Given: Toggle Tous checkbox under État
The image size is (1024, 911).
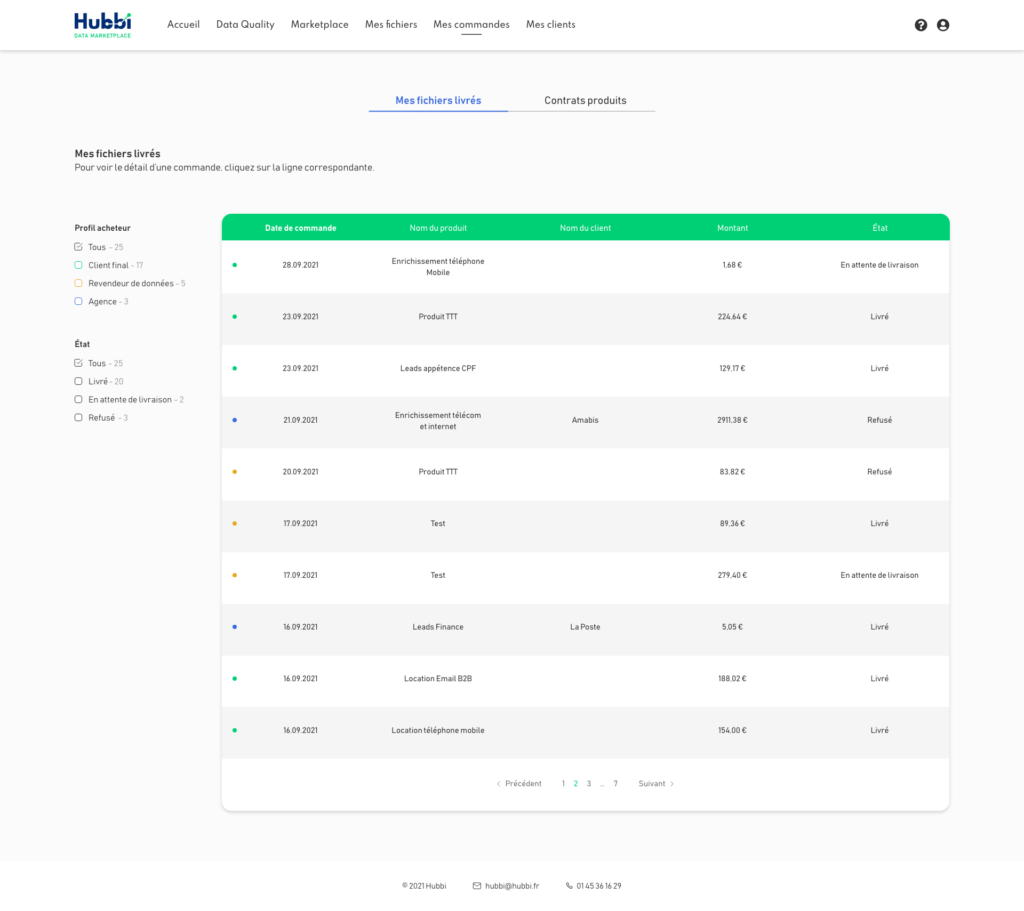Looking at the screenshot, I should coord(78,363).
